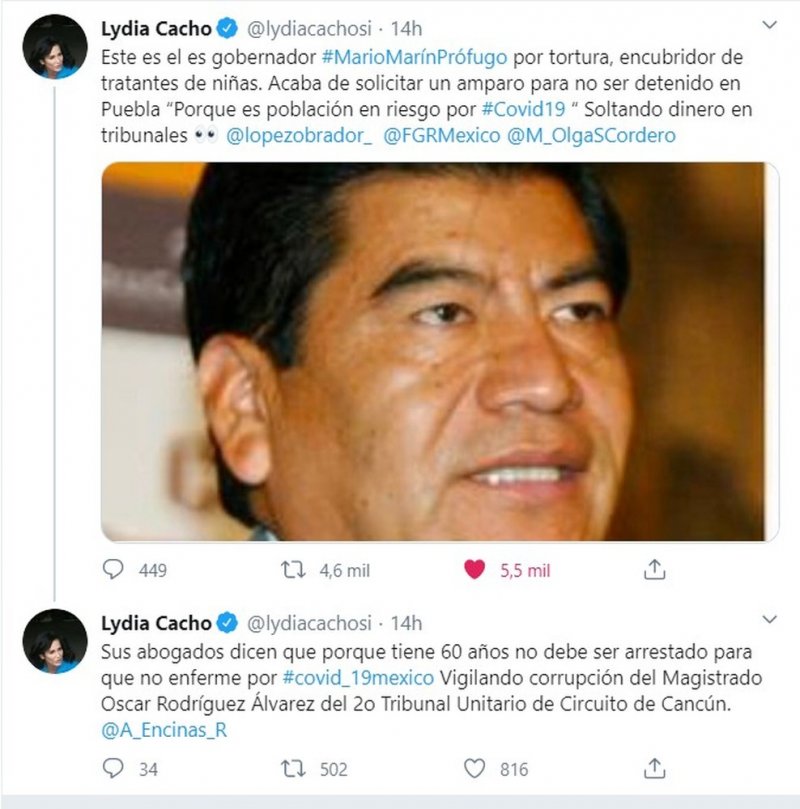Like the second tweet with 816 likes
The image size is (800, 809).
coord(475,768)
